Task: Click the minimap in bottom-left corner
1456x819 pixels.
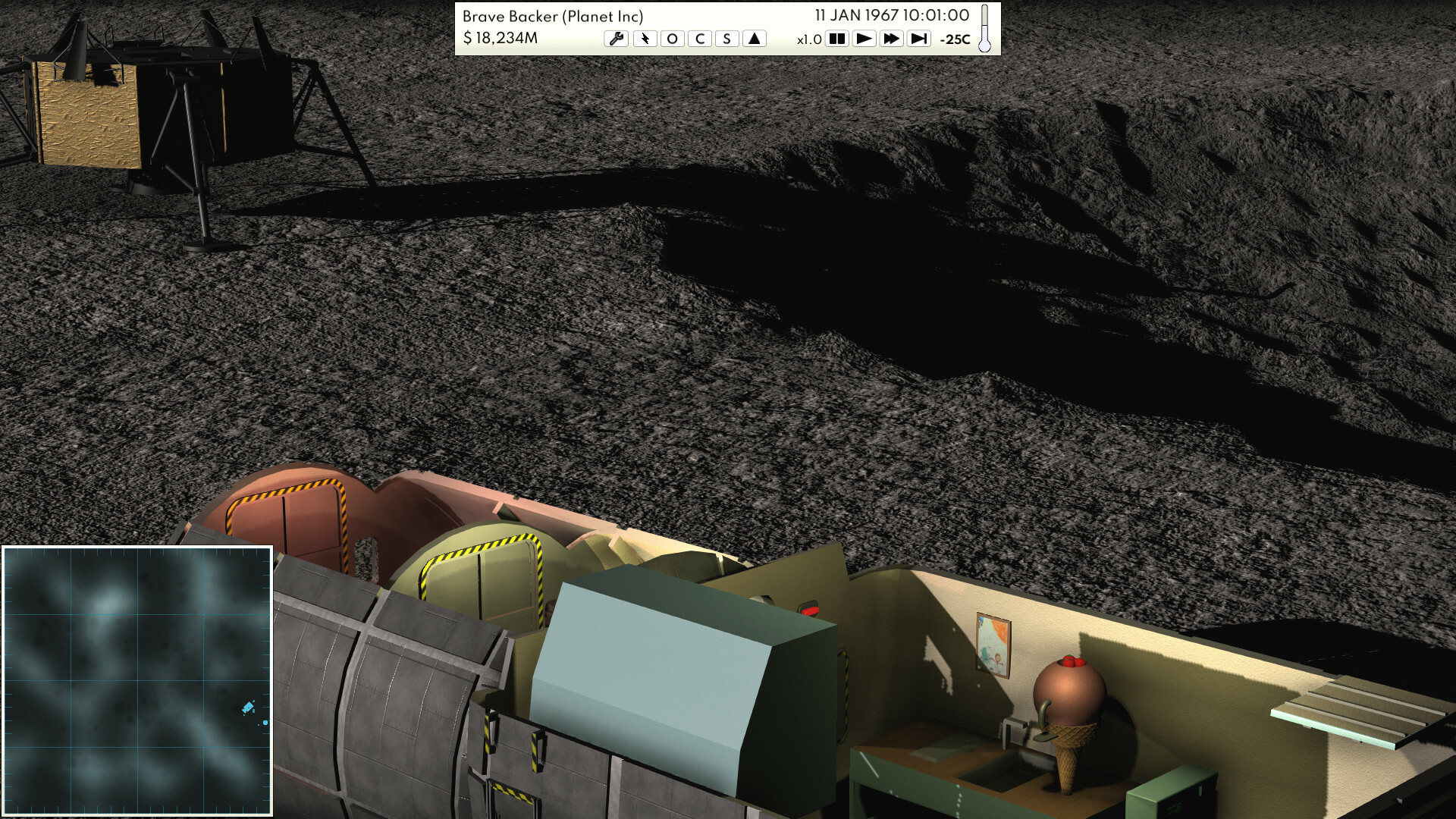Action: 136,680
